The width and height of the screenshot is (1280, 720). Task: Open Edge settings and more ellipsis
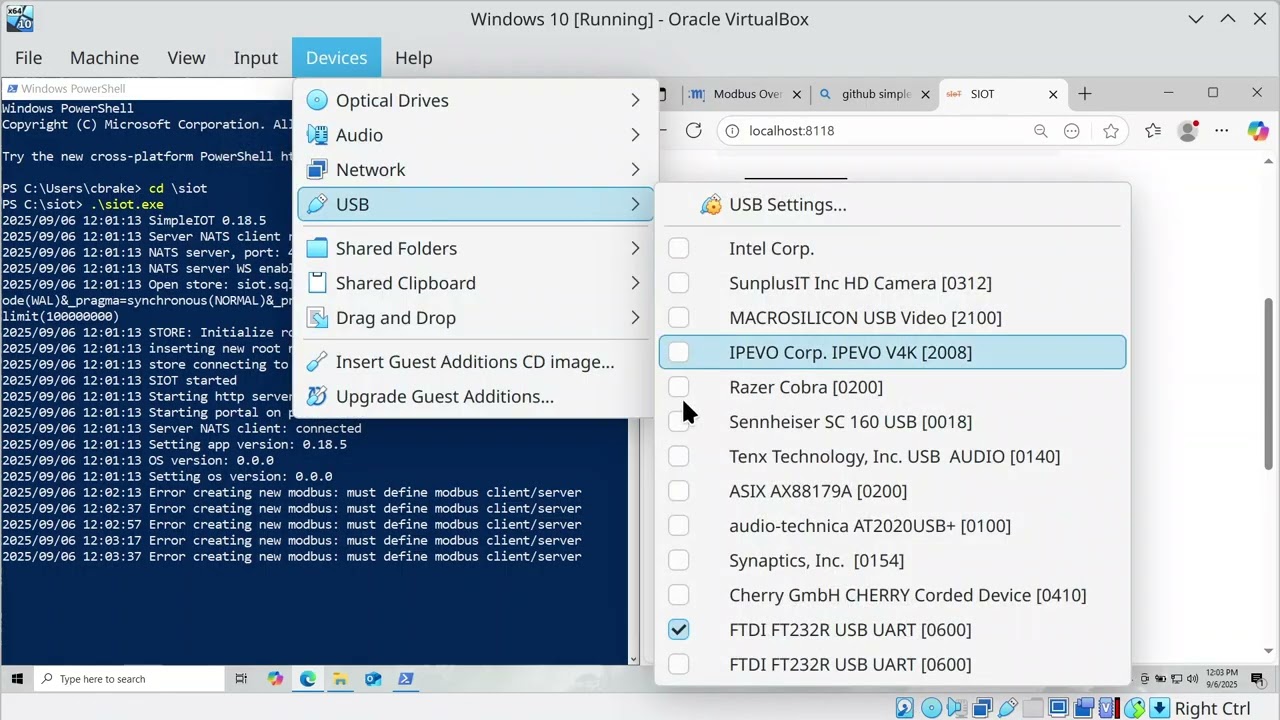pos(1222,131)
